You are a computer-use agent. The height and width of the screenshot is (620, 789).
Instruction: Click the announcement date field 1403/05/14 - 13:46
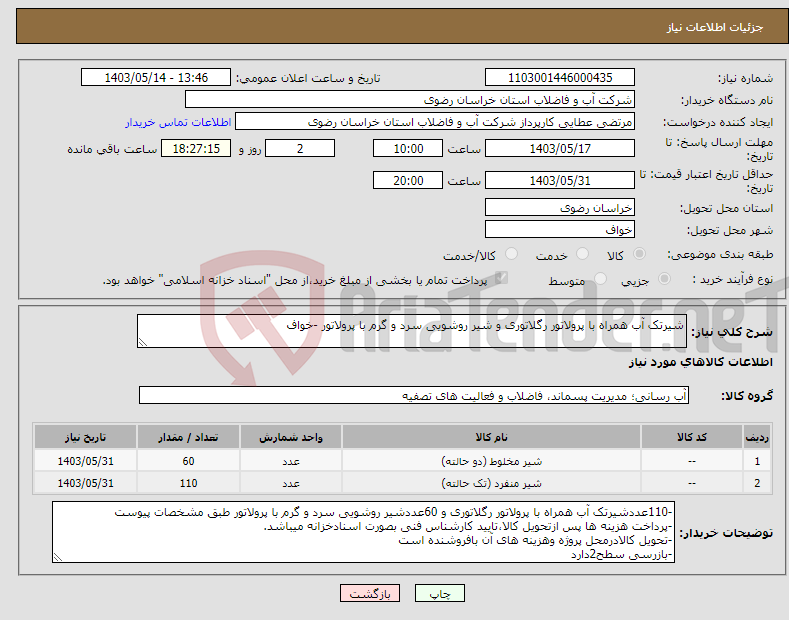156,78
